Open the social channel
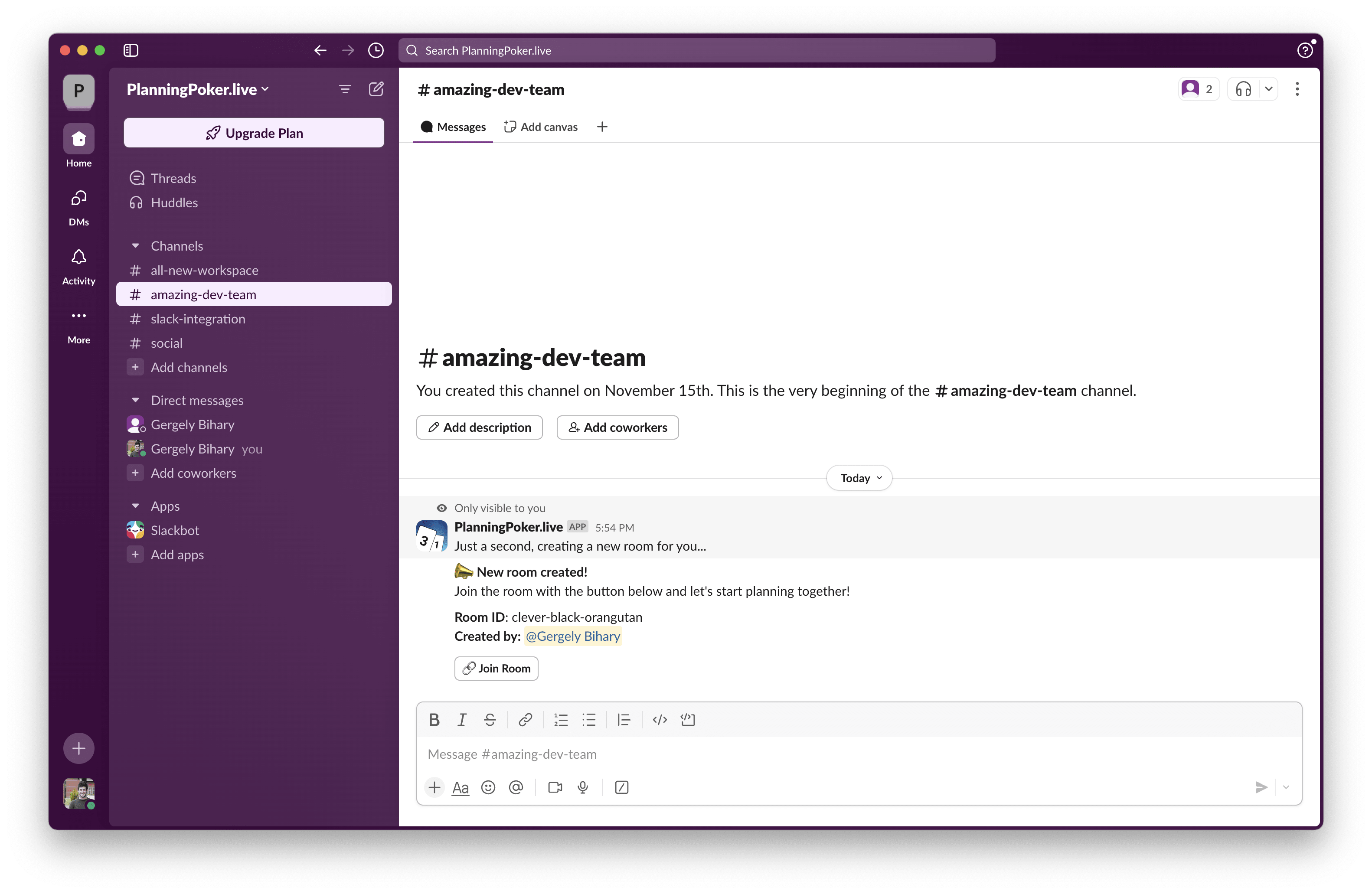1372x894 pixels. pos(254,343)
